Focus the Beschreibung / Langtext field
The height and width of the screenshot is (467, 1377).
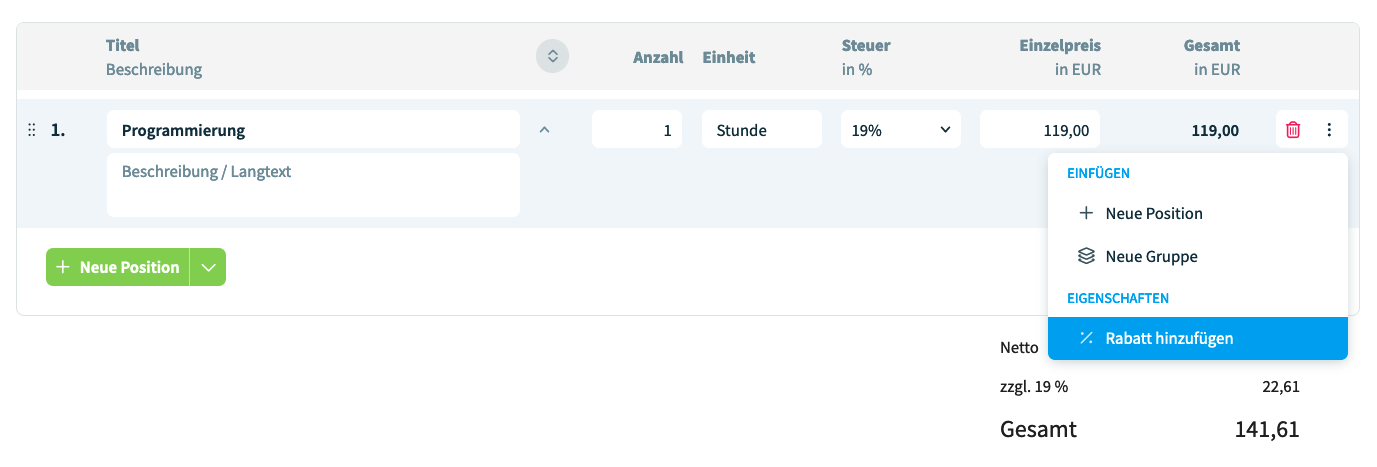pos(313,185)
